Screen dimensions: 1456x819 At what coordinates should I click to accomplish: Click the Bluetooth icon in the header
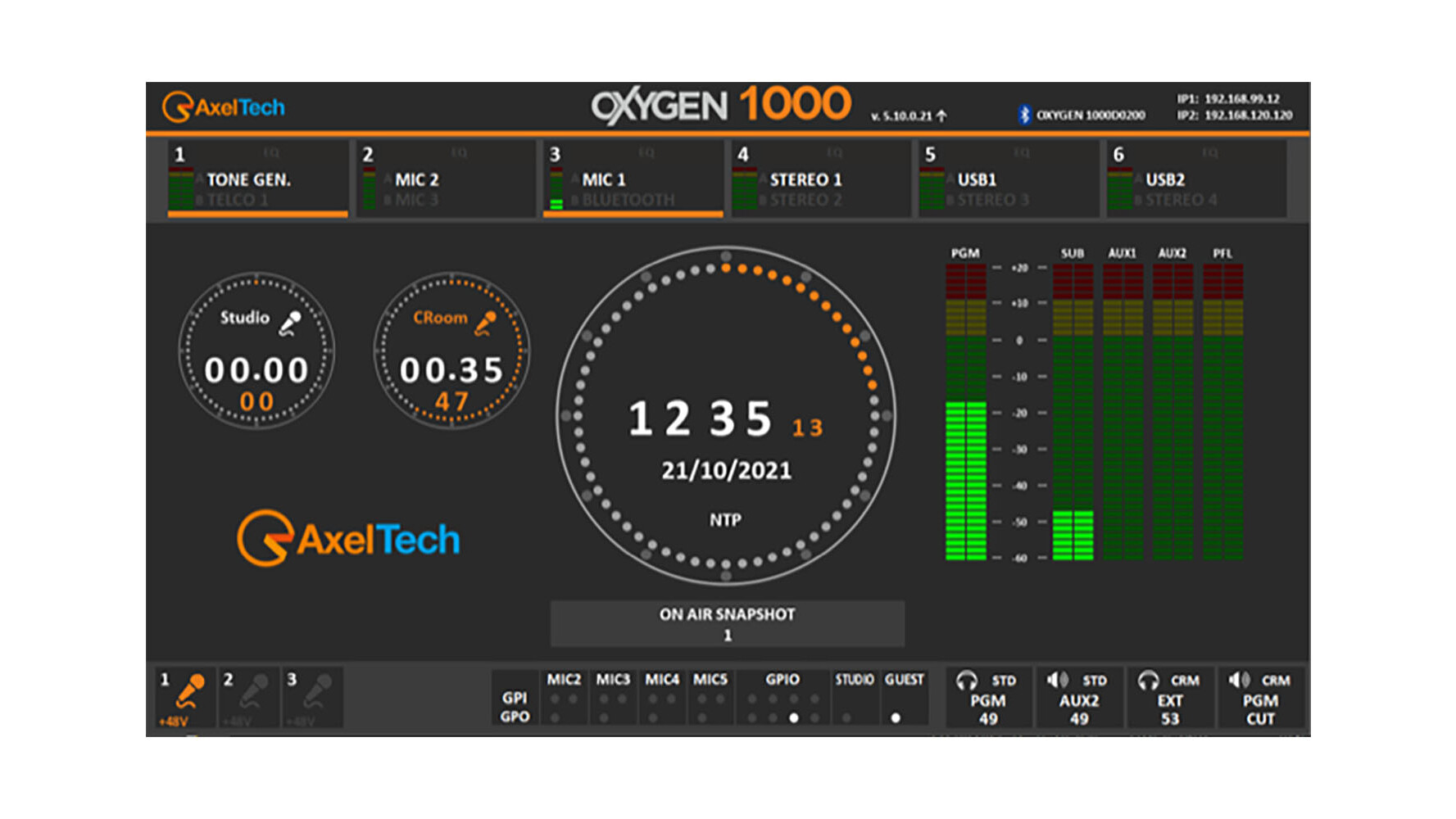pyautogui.click(x=1023, y=115)
